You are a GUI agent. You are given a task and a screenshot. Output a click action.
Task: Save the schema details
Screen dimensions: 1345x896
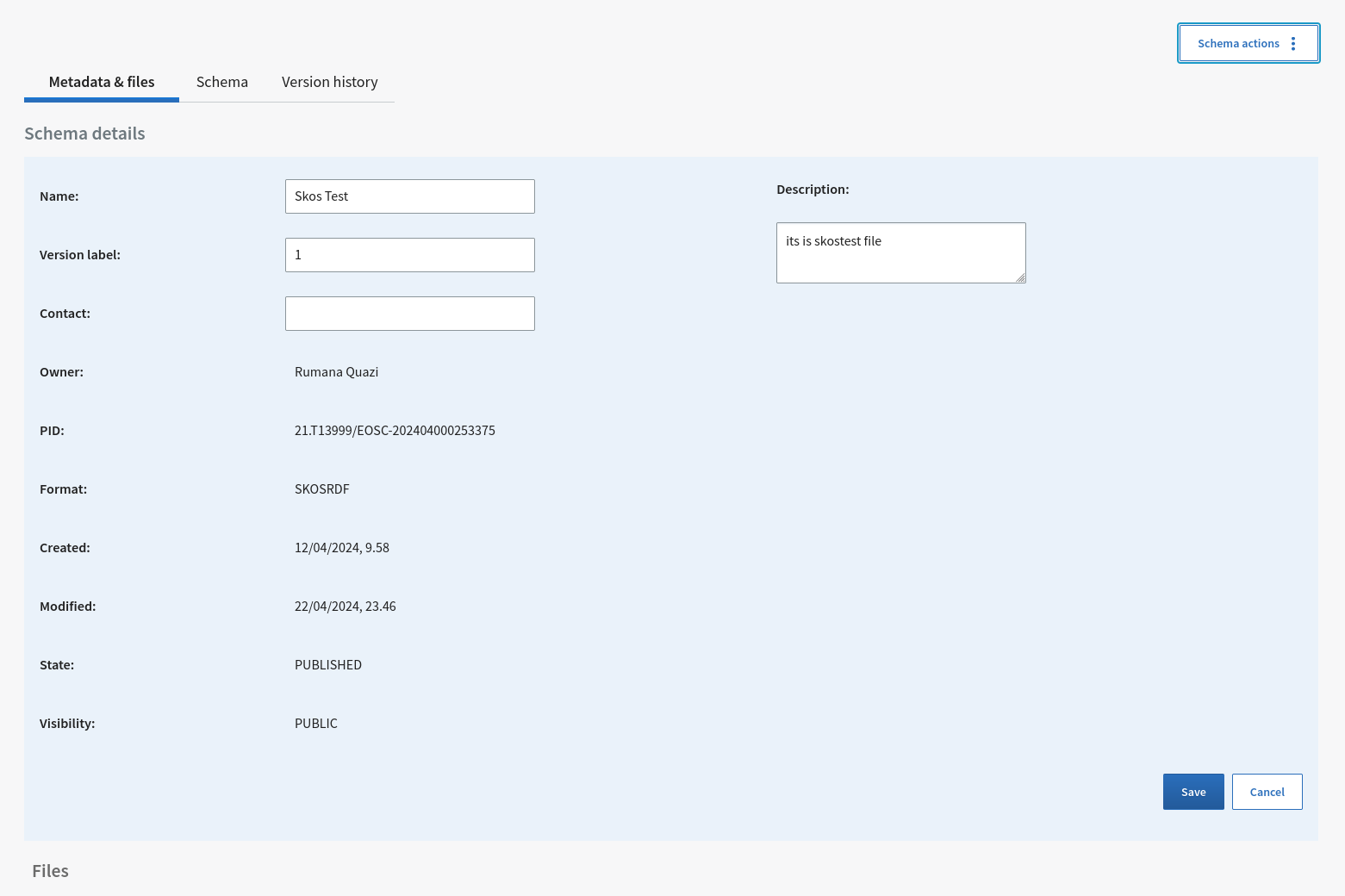click(1193, 792)
